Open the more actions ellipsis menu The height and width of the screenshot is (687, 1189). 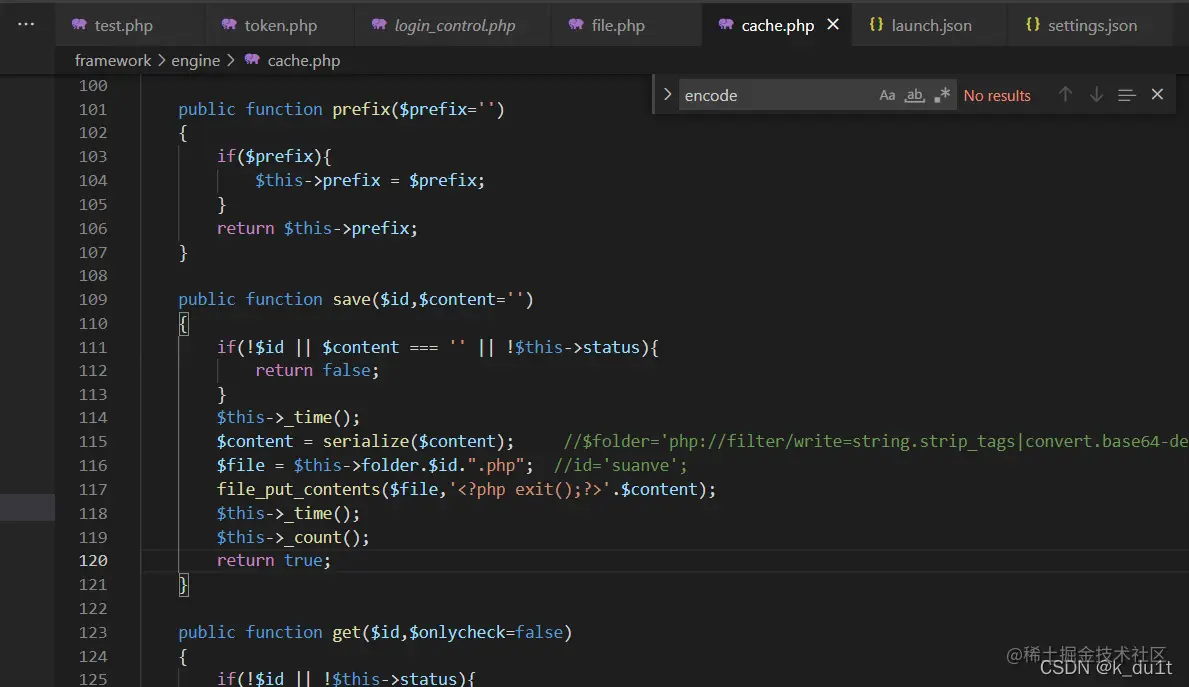[x=26, y=24]
